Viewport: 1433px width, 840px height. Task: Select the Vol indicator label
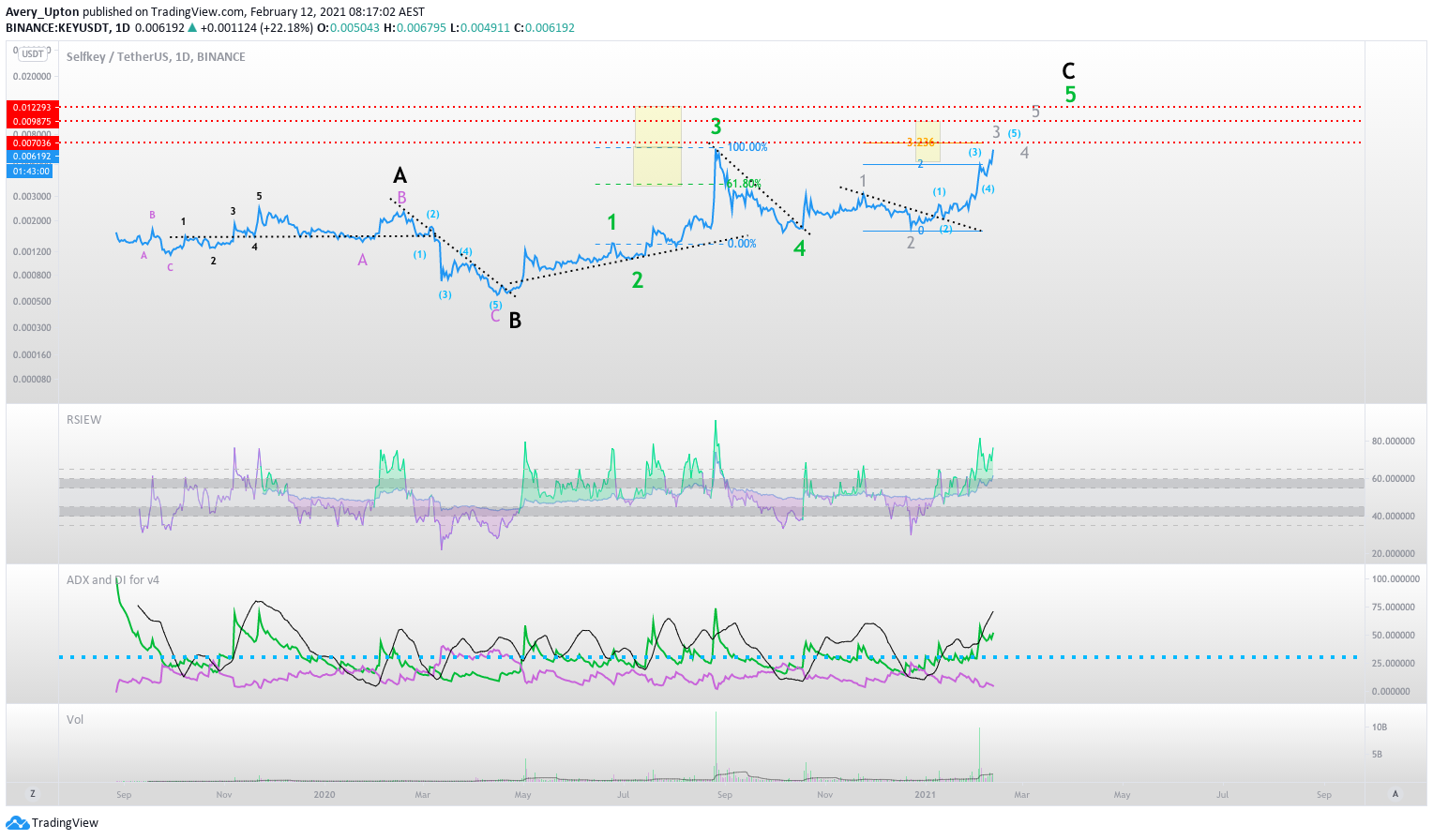coord(75,719)
